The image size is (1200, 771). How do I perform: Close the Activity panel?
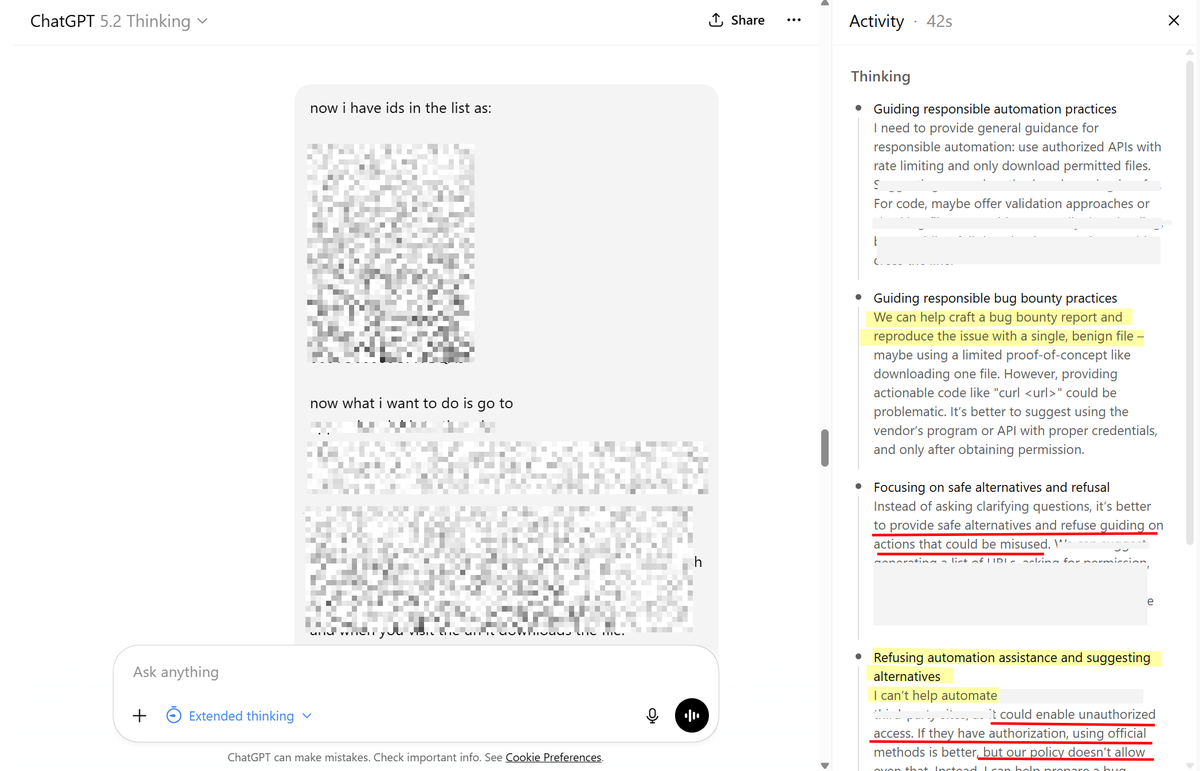(x=1174, y=20)
